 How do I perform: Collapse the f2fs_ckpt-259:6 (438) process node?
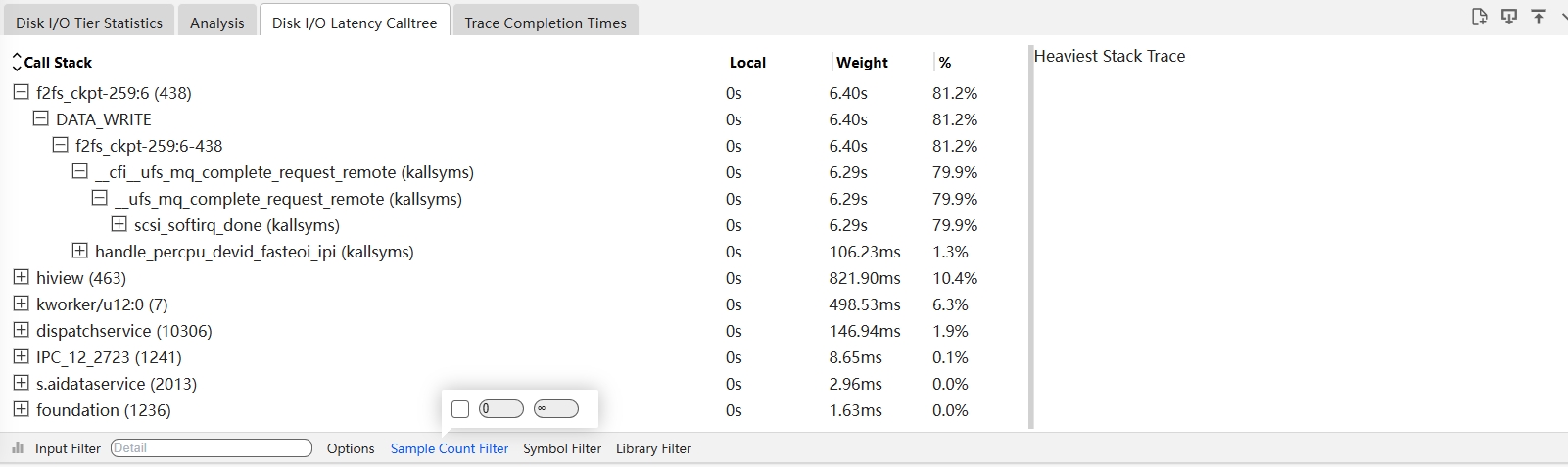coord(21,93)
